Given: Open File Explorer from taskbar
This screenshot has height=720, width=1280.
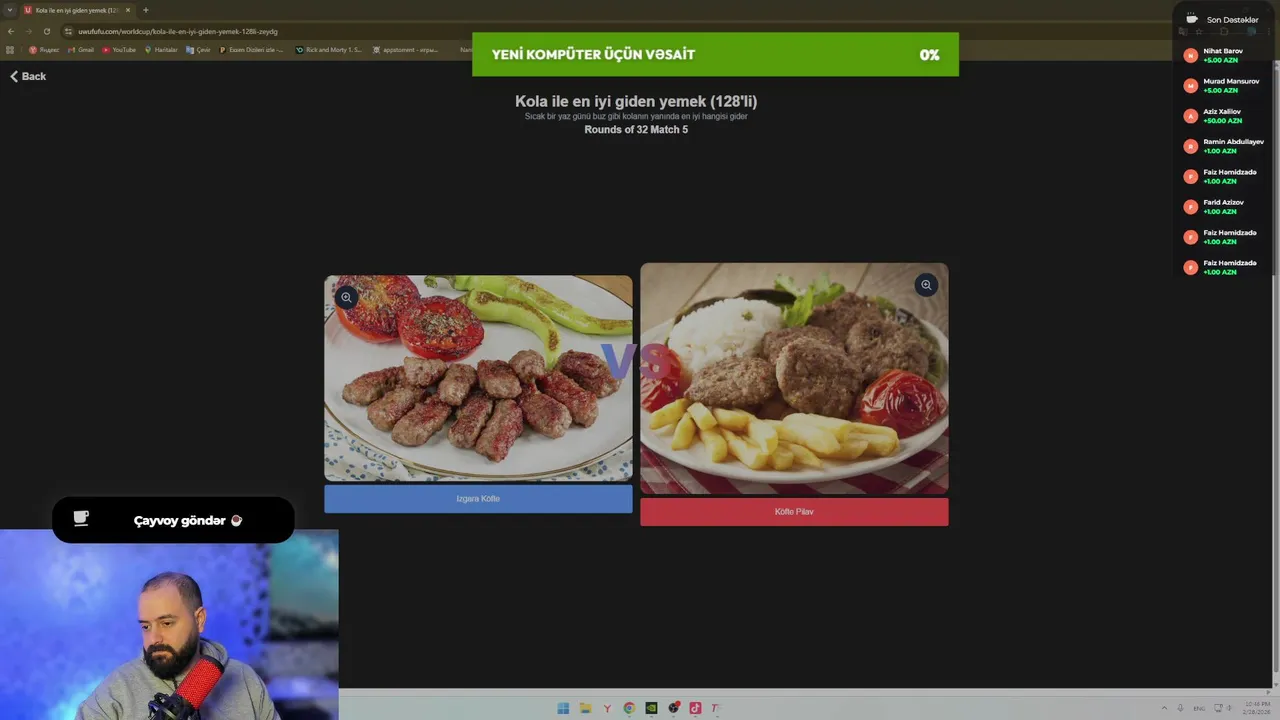Looking at the screenshot, I should pyautogui.click(x=585, y=708).
